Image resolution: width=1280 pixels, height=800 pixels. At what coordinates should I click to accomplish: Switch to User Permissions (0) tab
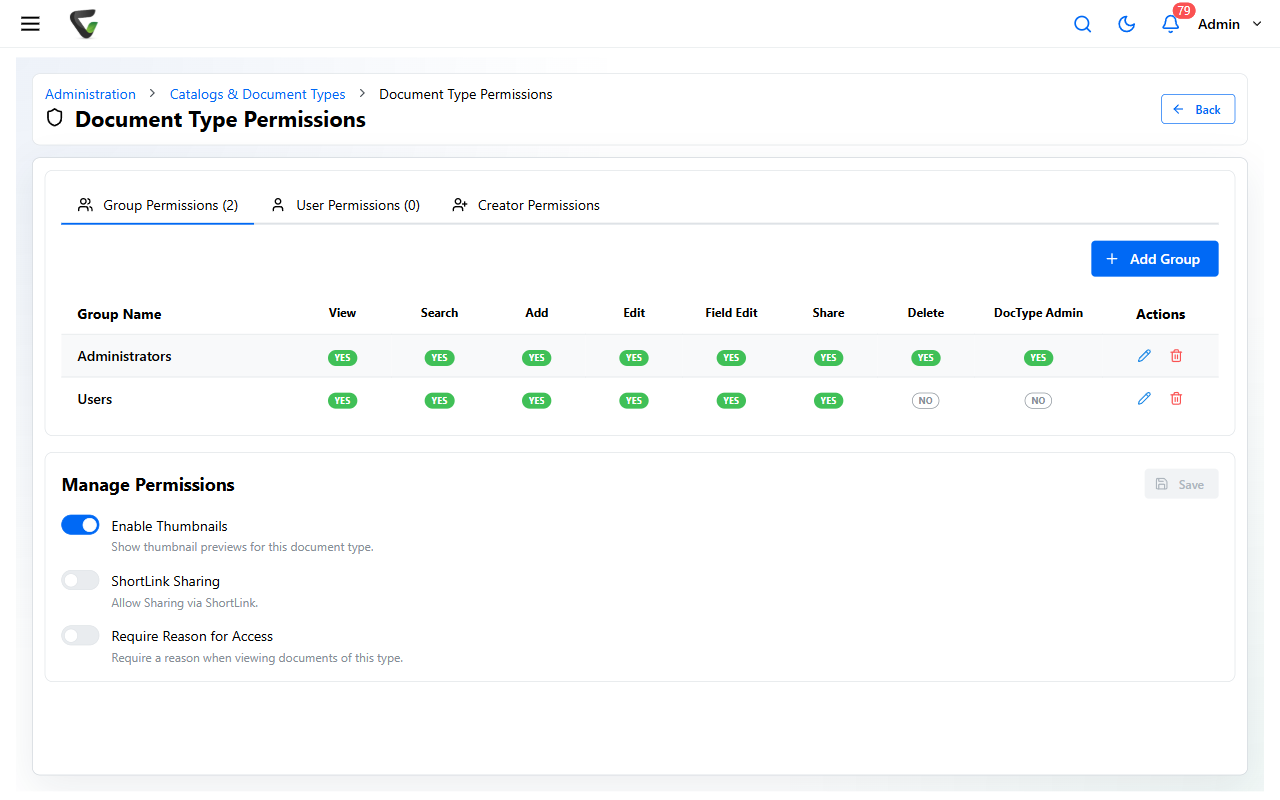[346, 205]
